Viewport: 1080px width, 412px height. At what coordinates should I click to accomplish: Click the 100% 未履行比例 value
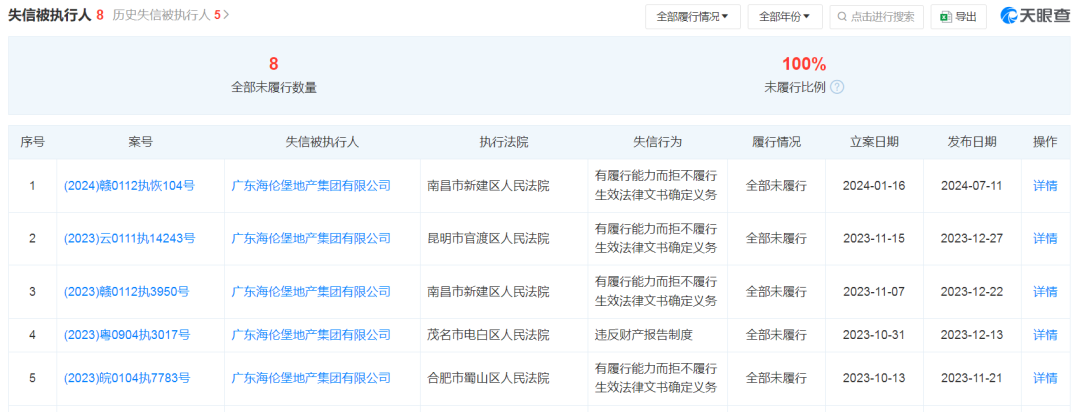click(x=804, y=64)
